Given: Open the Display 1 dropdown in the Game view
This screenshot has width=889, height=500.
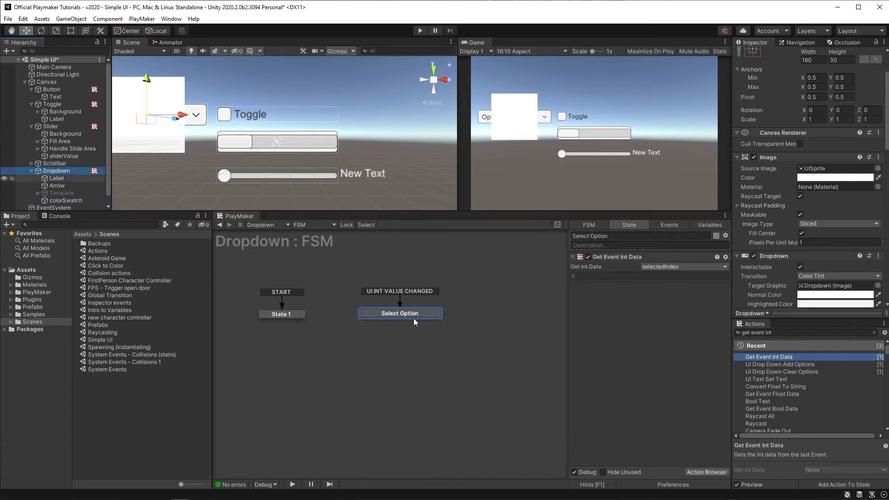Looking at the screenshot, I should point(476,51).
